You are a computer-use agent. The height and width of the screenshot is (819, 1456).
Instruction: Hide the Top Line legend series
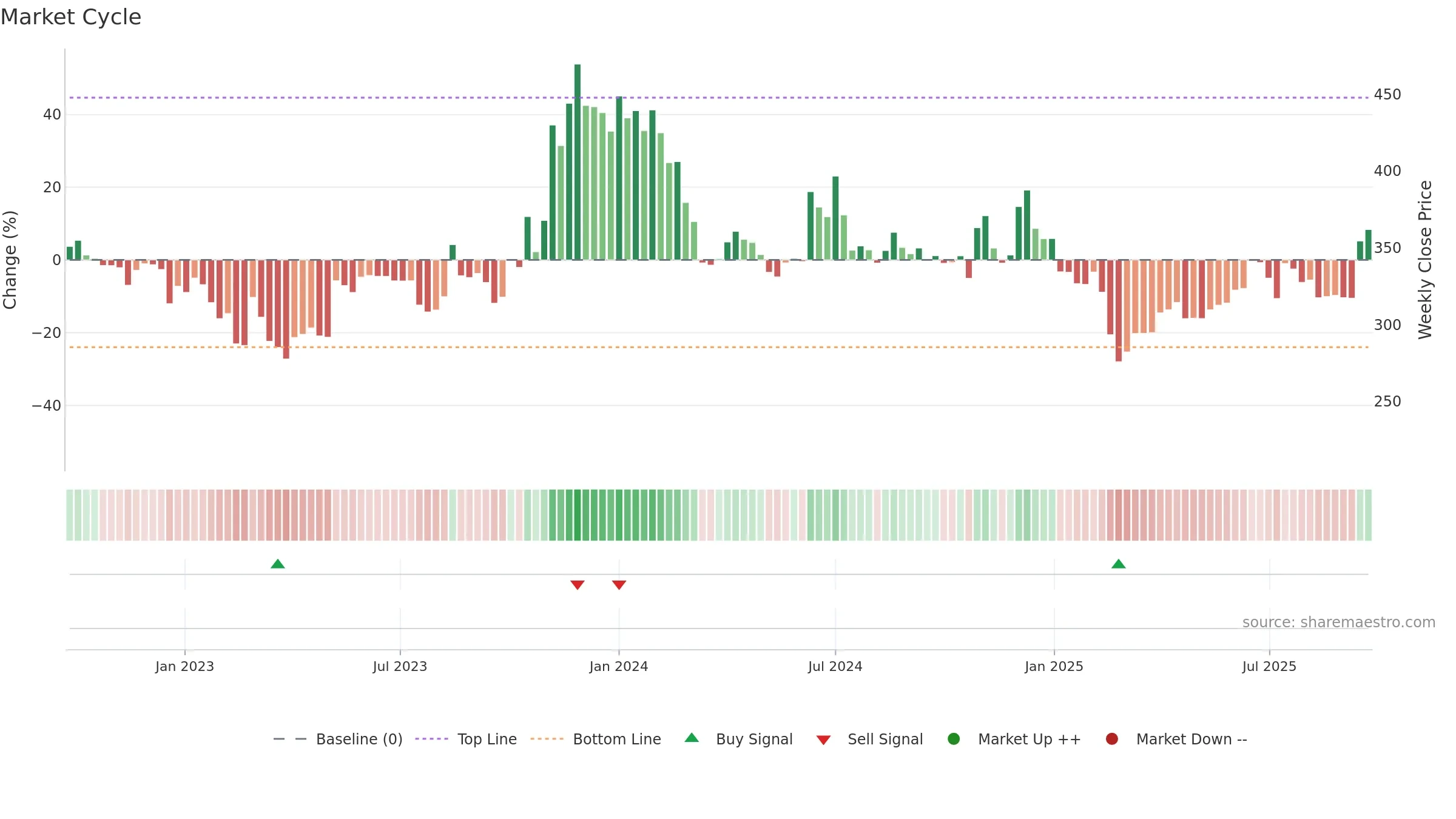tap(466, 739)
